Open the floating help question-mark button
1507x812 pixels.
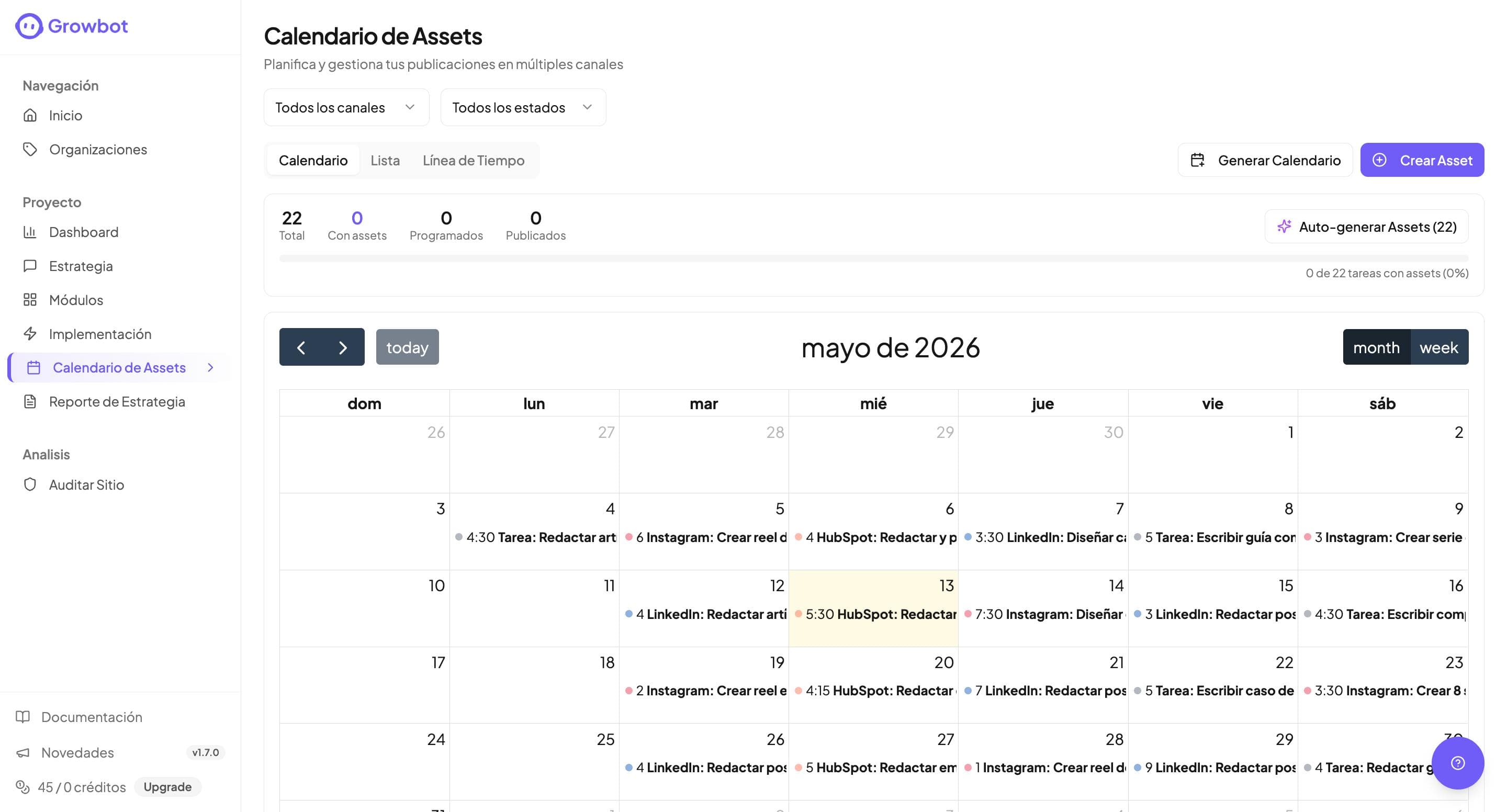[x=1457, y=763]
